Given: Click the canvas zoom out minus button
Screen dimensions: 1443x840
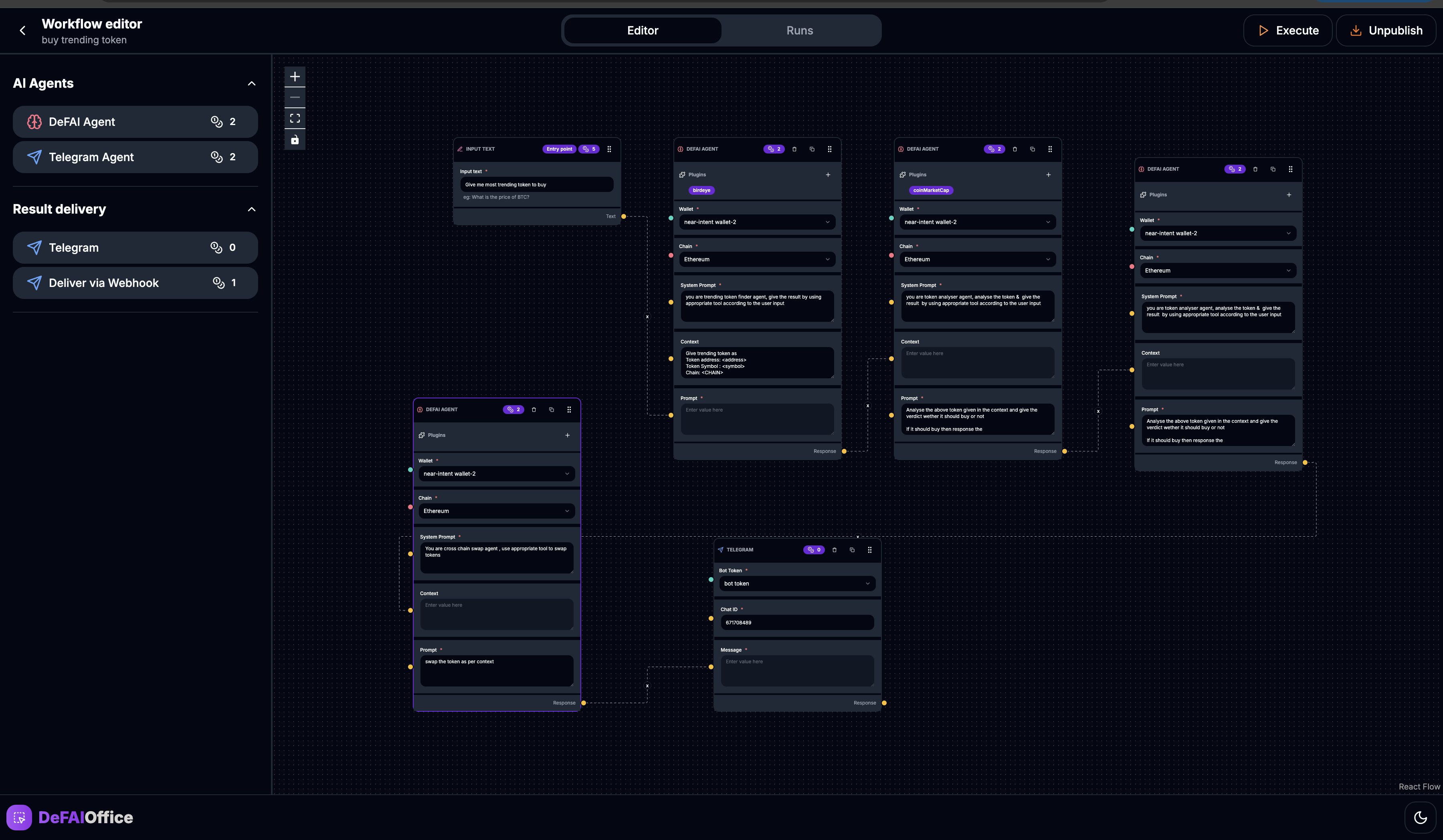Looking at the screenshot, I should (295, 97).
